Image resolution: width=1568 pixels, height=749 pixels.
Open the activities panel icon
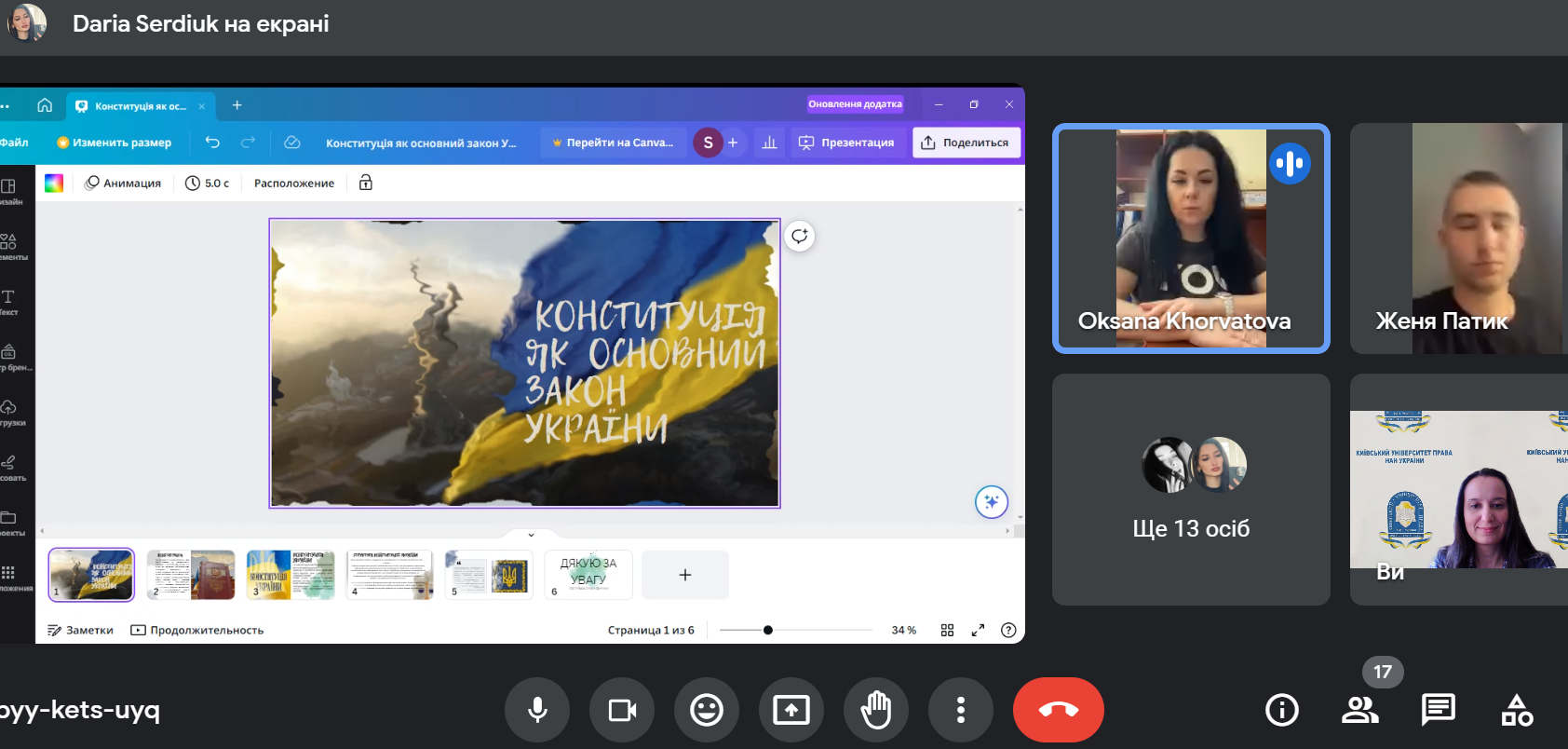[x=1517, y=711]
